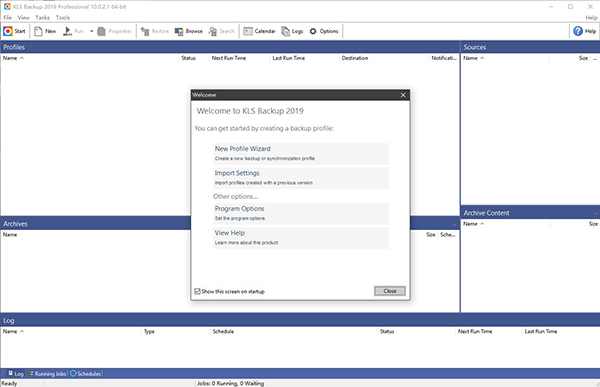The height and width of the screenshot is (387, 600).
Task: Open the Tools menu
Action: click(x=63, y=18)
